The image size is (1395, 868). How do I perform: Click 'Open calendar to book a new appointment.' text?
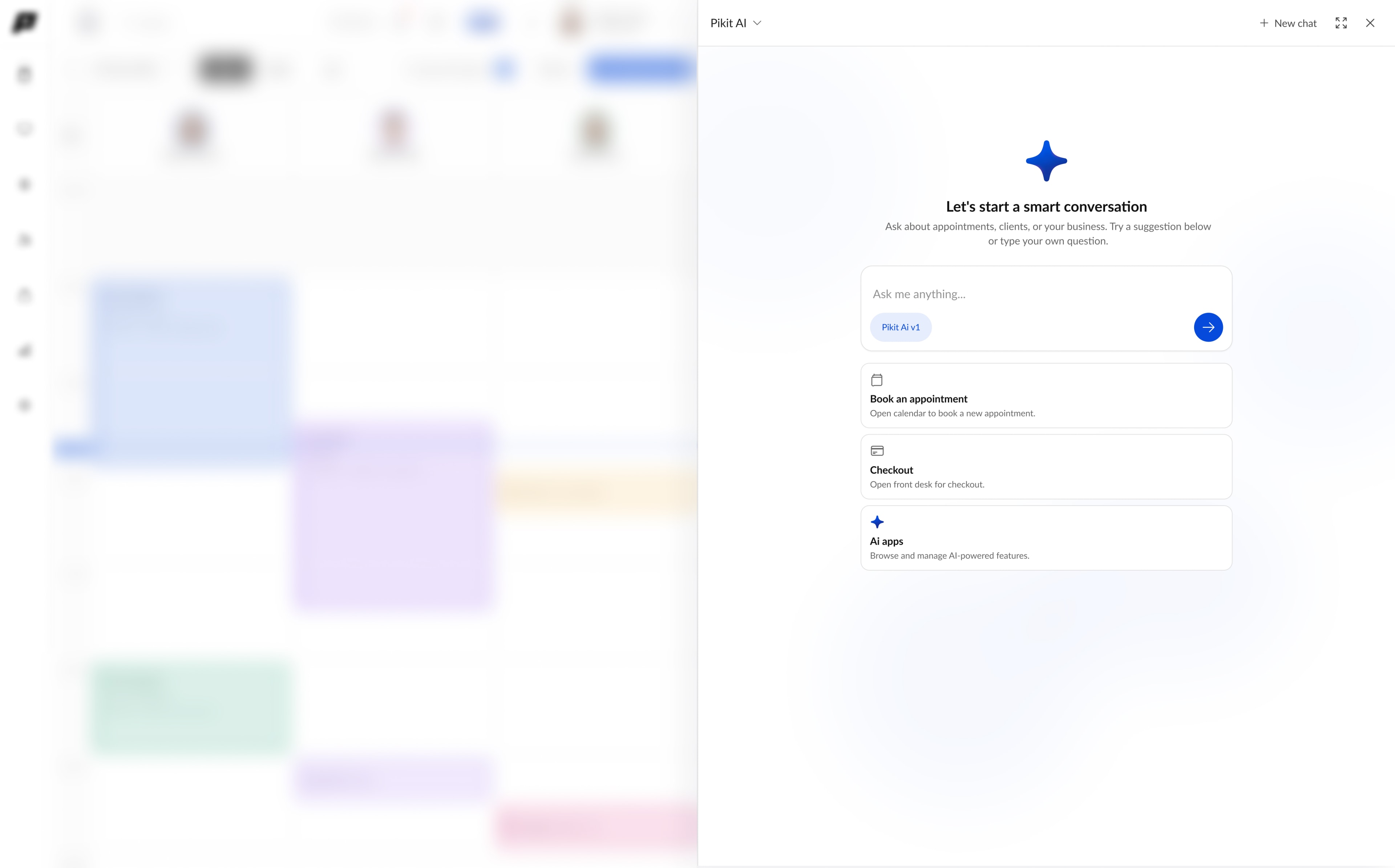[x=953, y=413]
